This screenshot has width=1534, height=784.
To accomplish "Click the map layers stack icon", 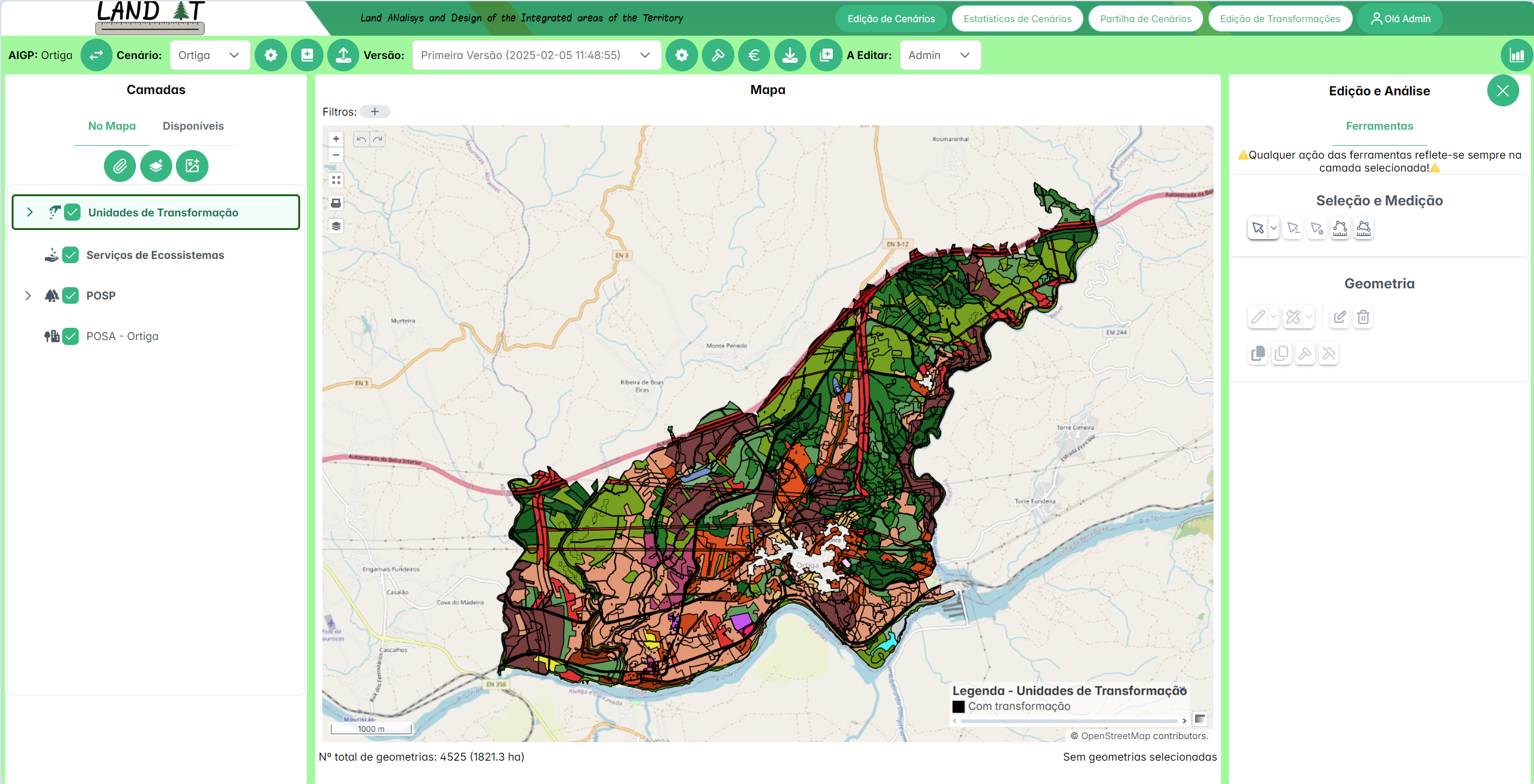I will pyautogui.click(x=336, y=226).
